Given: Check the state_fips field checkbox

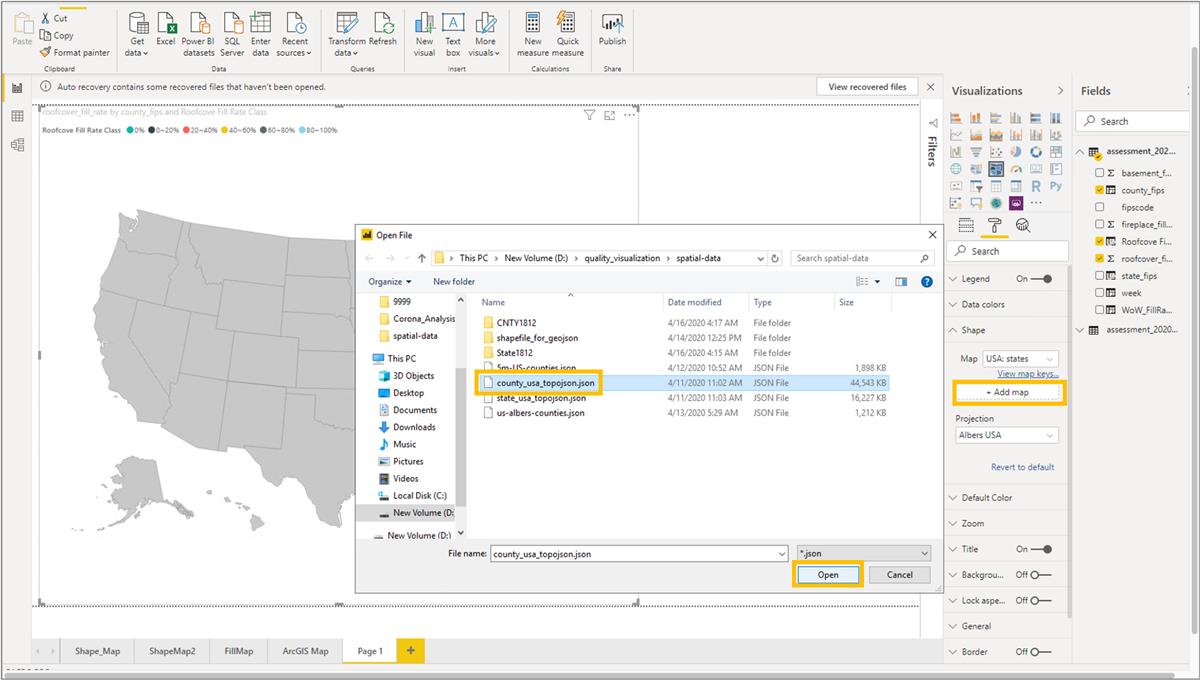Looking at the screenshot, I should [1100, 276].
